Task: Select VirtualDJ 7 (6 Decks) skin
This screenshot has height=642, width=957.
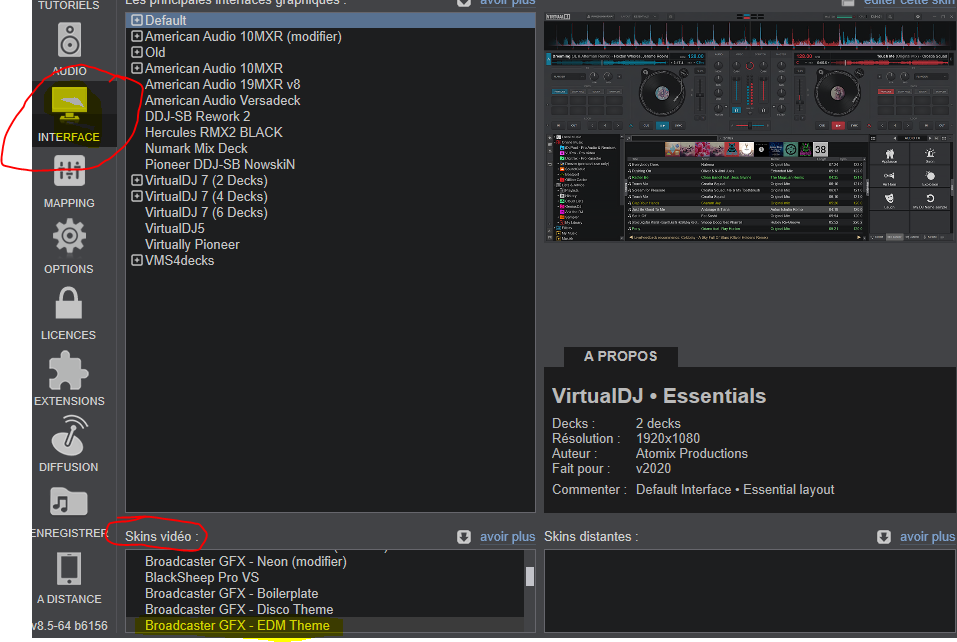Action: coord(206,212)
